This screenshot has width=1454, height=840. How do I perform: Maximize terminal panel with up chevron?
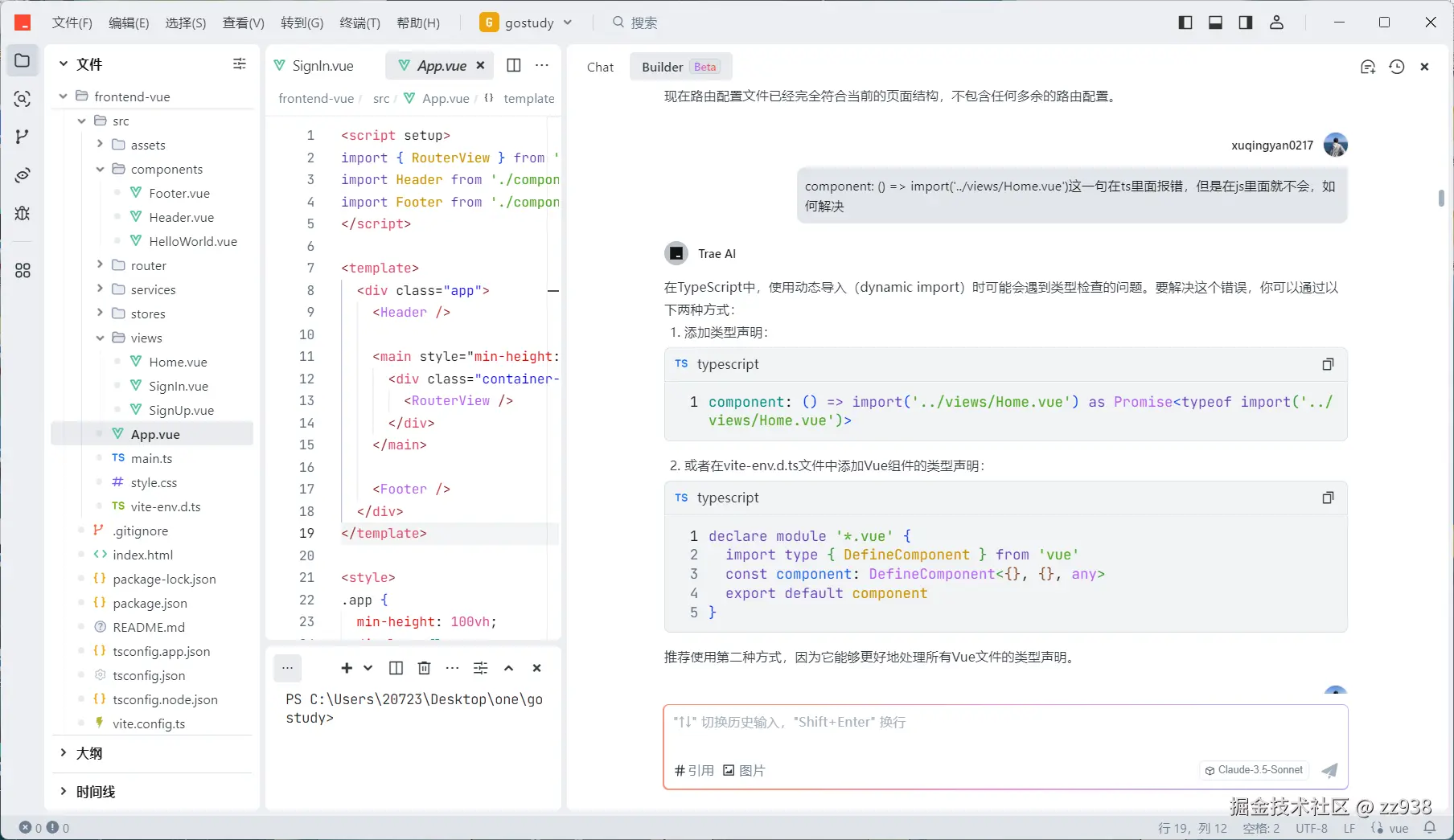pyautogui.click(x=509, y=668)
